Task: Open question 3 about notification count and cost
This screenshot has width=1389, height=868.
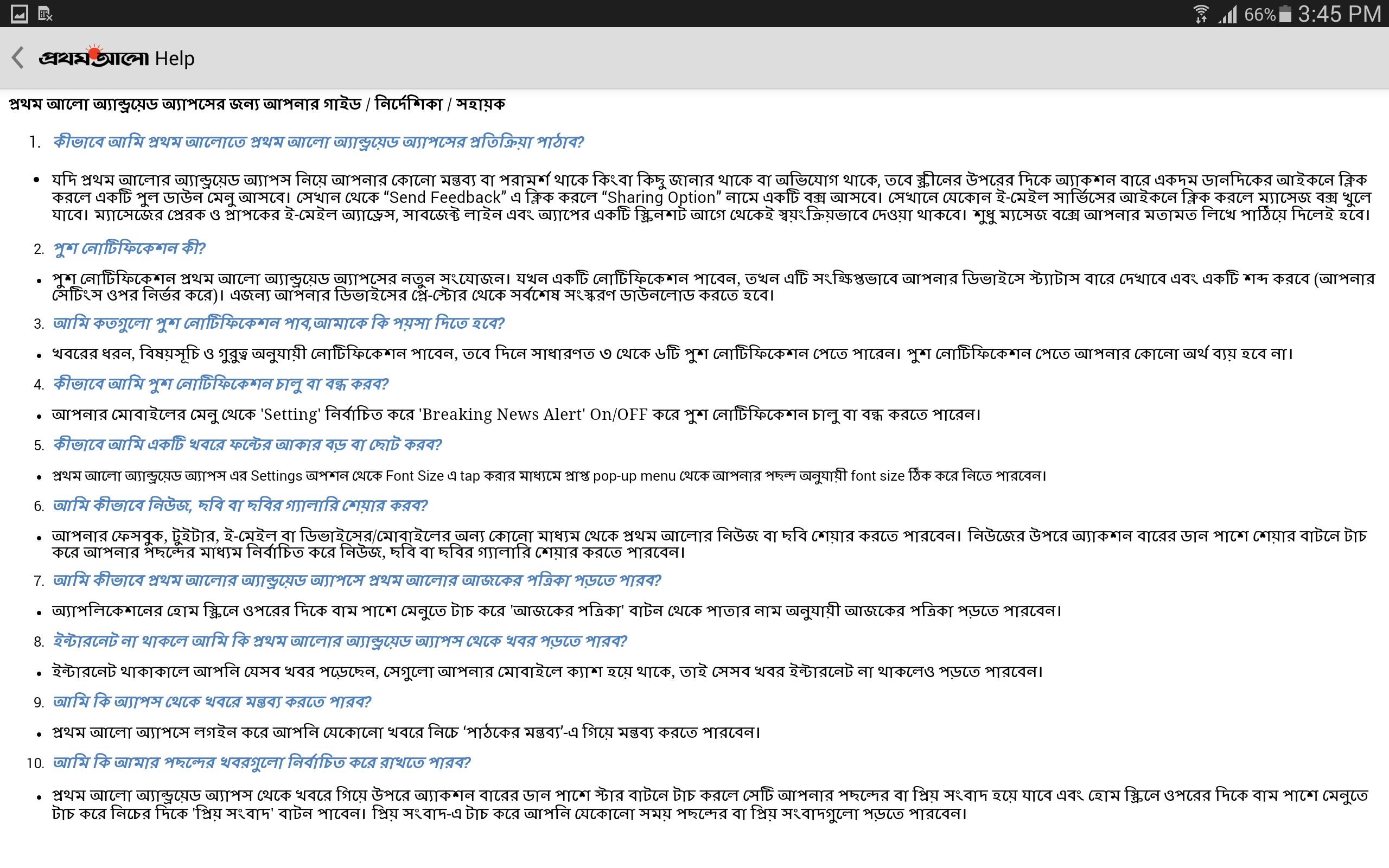Action: [278, 323]
